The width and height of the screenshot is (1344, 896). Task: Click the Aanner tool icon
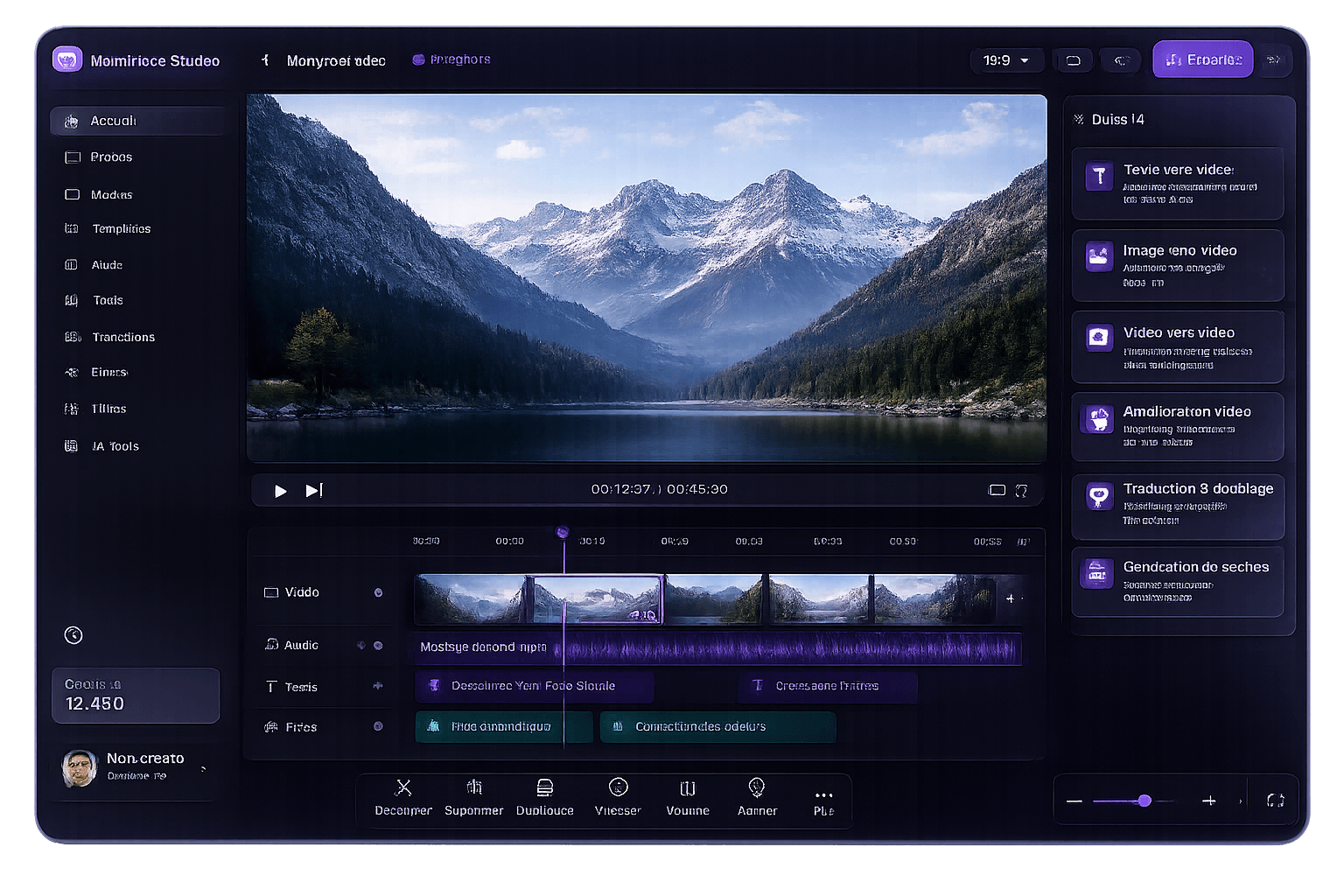(757, 787)
